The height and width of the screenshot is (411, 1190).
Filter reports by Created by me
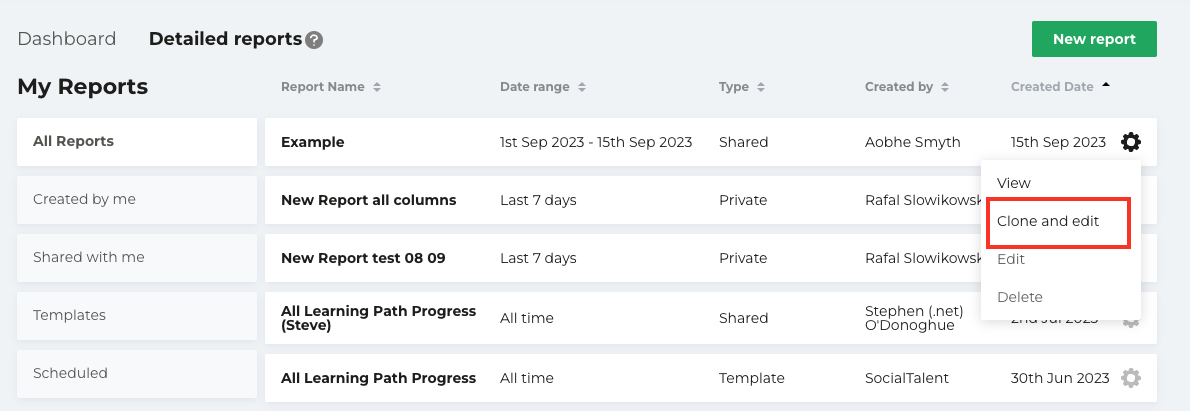click(x=137, y=199)
